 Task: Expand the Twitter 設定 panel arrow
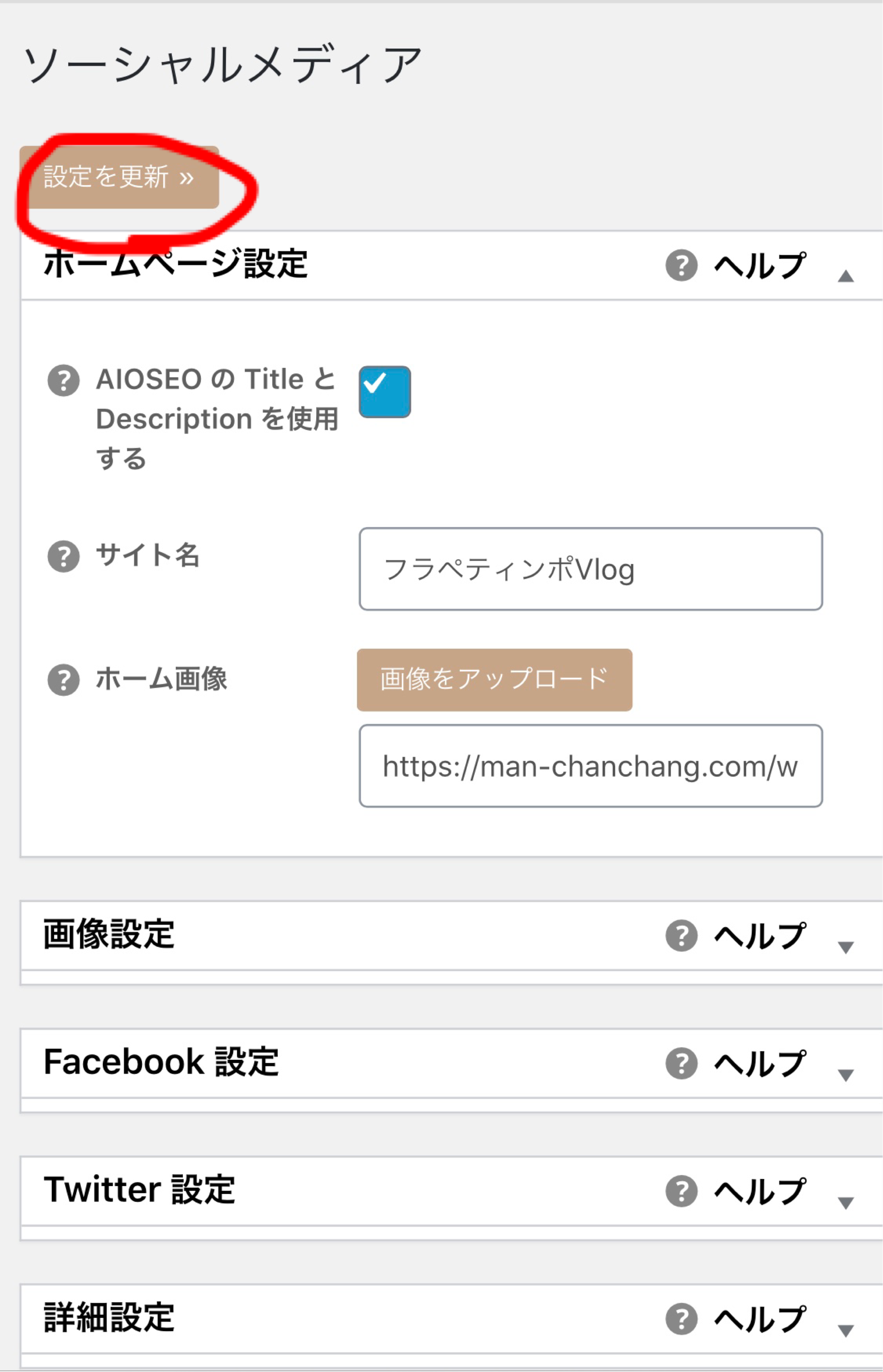846,1203
